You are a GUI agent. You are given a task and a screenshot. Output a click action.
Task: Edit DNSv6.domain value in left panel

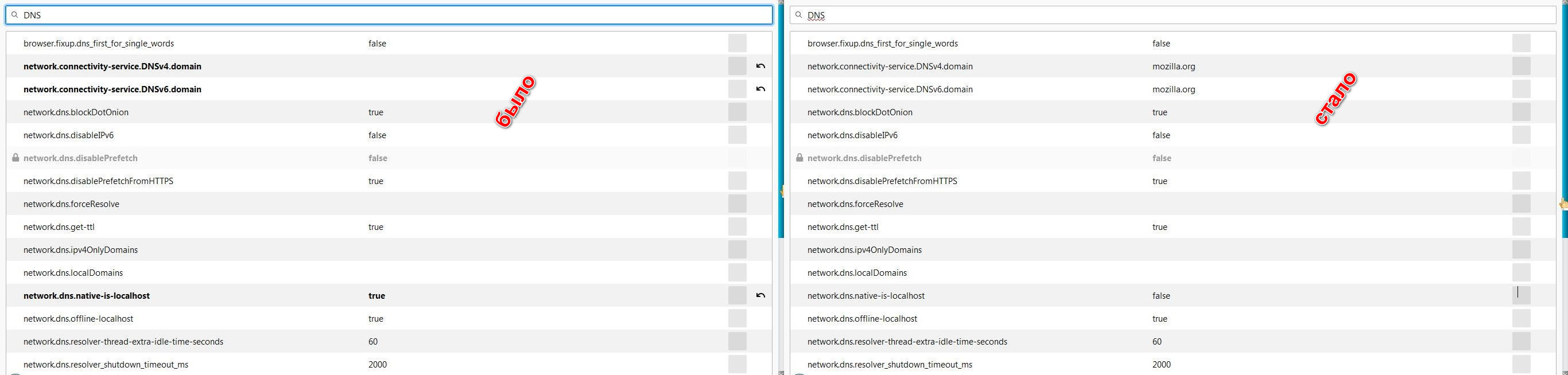pyautogui.click(x=737, y=89)
